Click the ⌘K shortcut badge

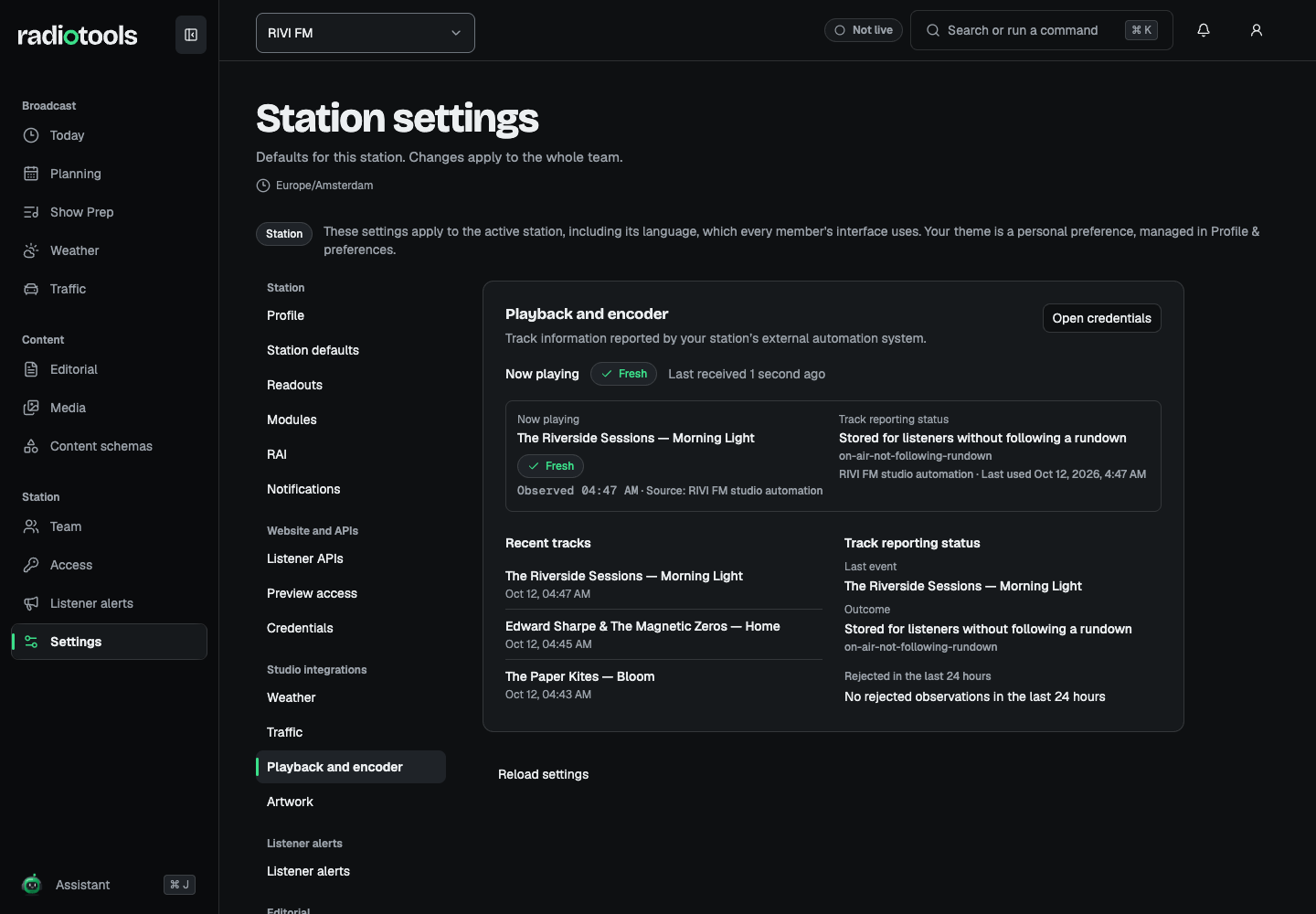pyautogui.click(x=1141, y=30)
